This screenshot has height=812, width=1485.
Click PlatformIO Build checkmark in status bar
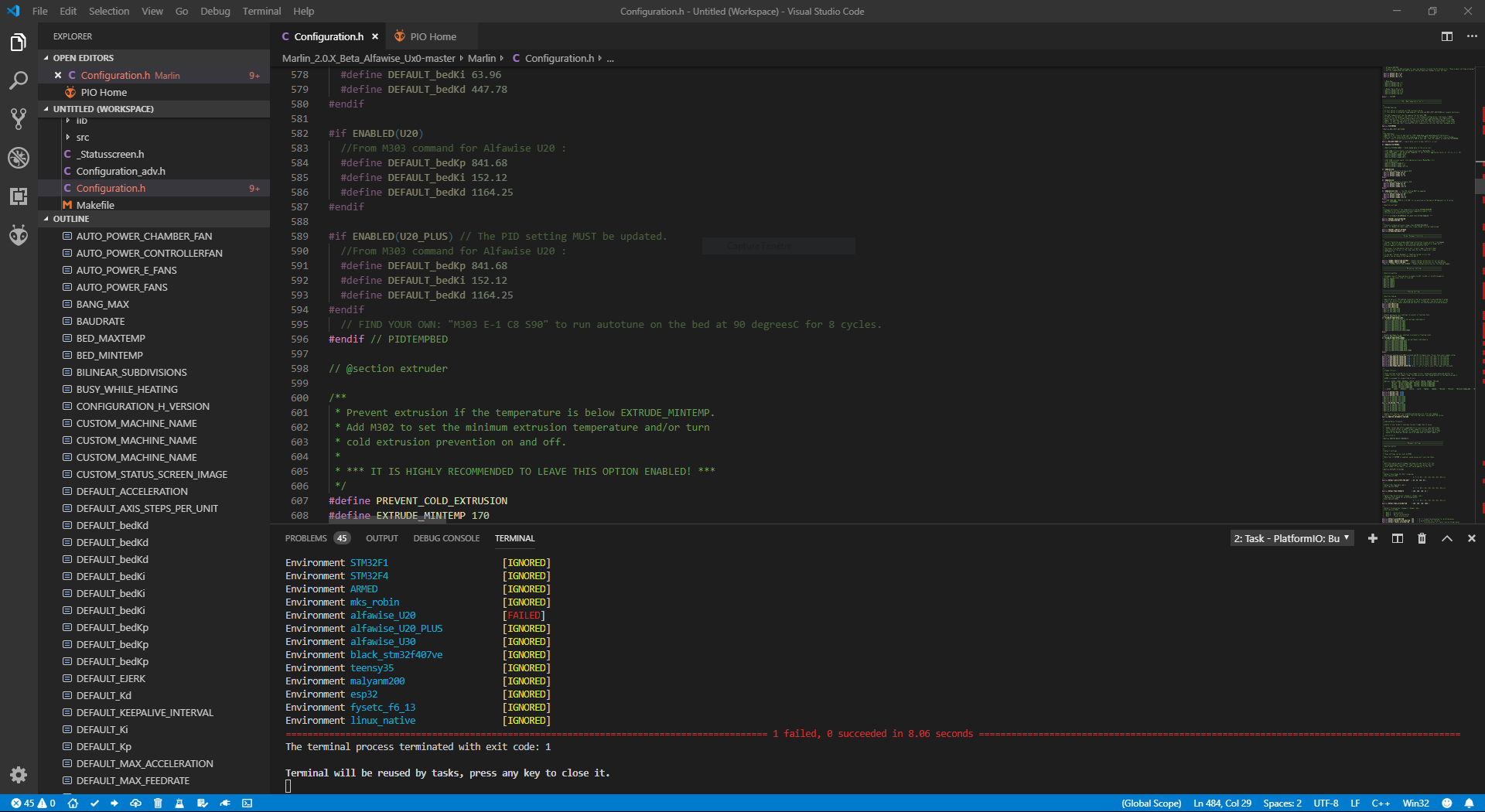pos(94,803)
